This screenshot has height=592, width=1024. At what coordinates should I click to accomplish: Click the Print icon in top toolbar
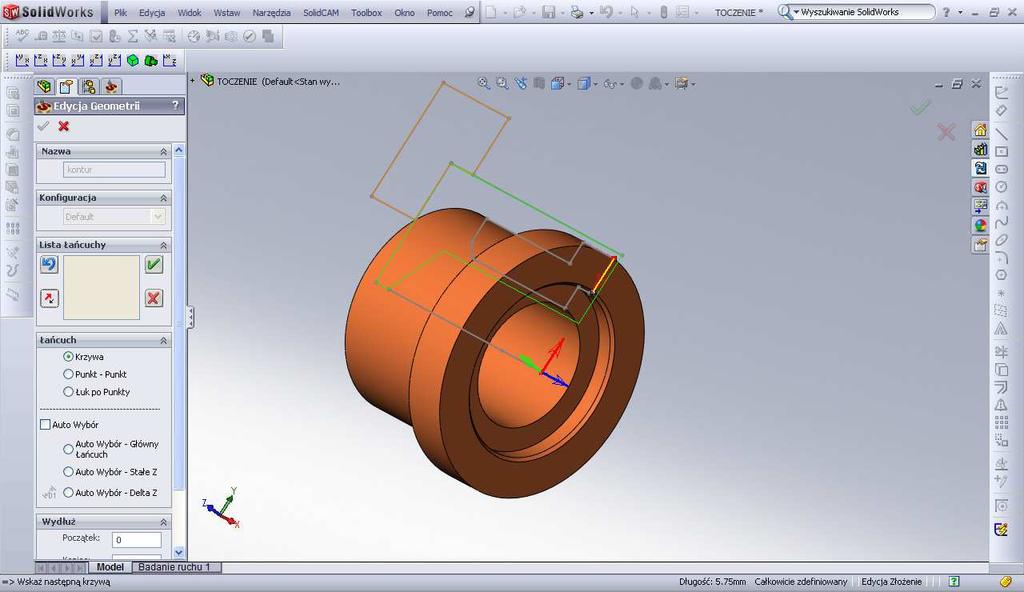577,12
